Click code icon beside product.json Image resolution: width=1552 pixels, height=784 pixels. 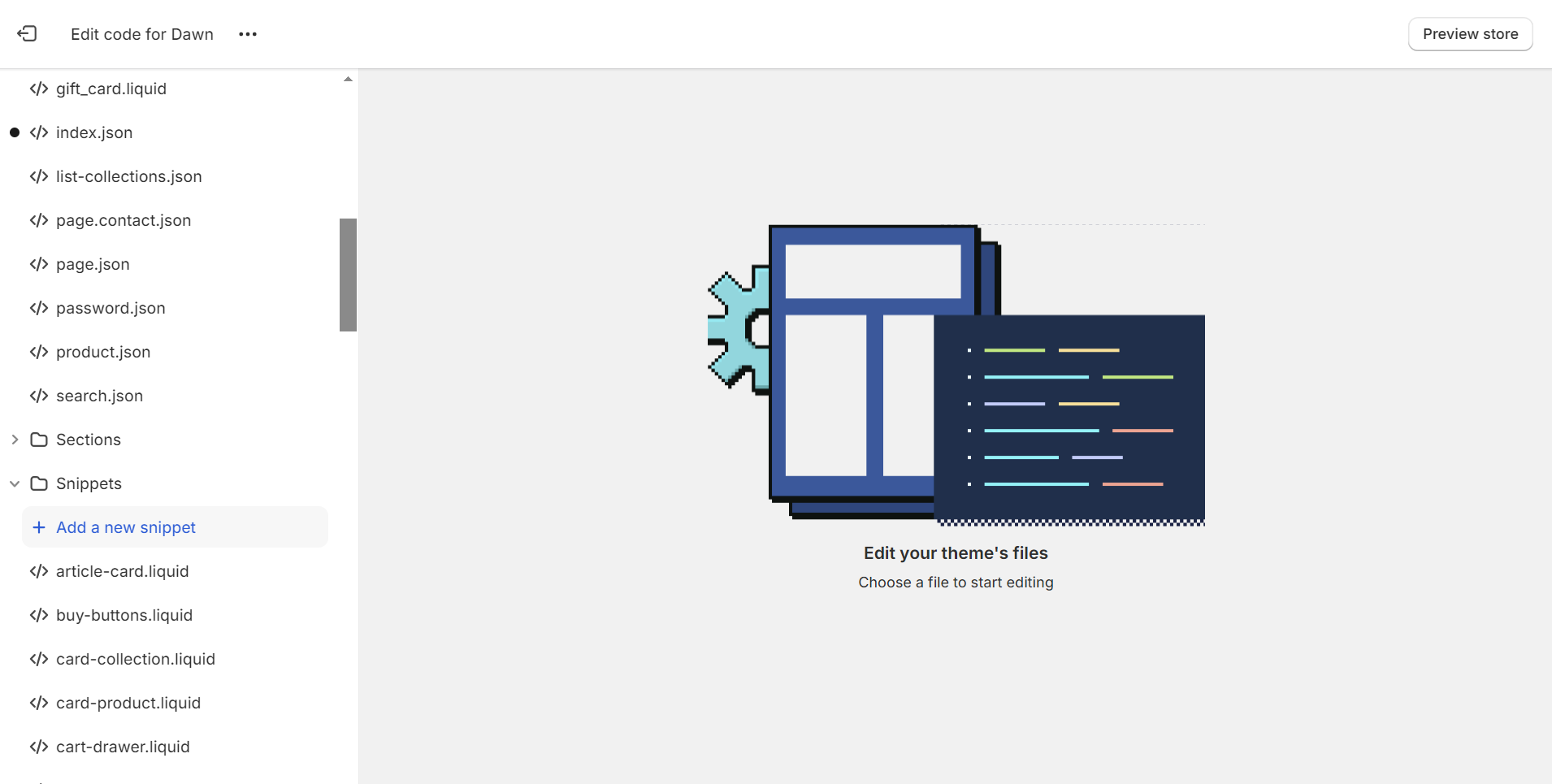(x=39, y=352)
